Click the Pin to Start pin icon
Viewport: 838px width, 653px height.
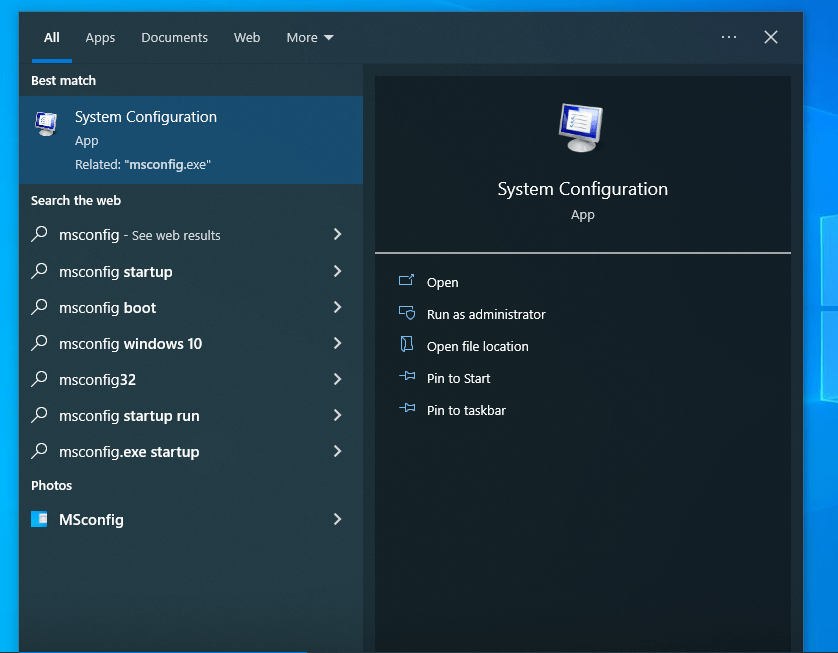click(x=406, y=378)
